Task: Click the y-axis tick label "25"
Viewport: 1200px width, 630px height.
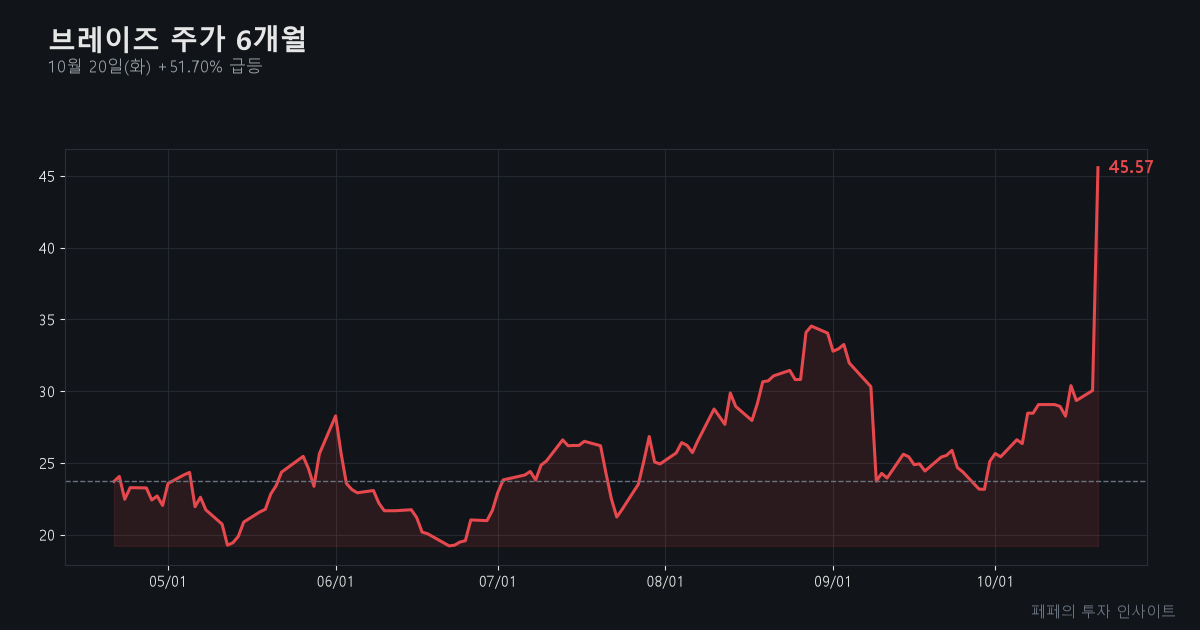Action: coord(48,464)
